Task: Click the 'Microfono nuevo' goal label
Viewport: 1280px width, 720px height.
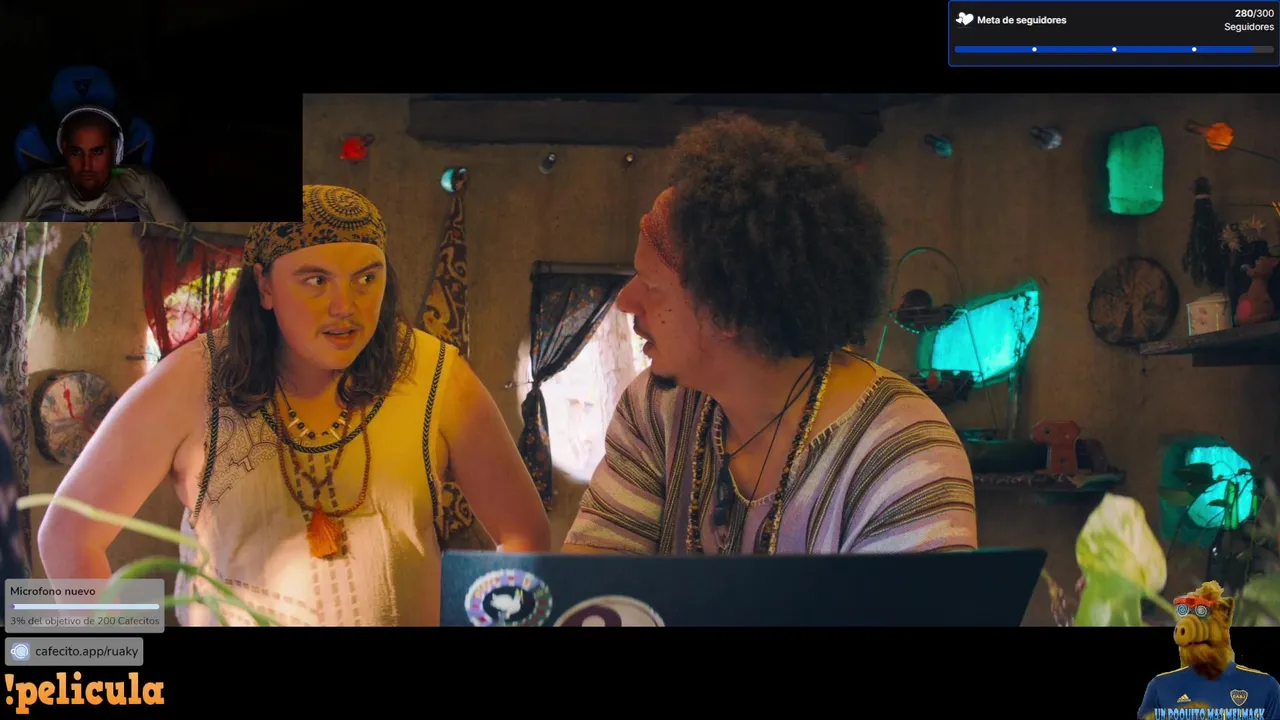Action: point(52,591)
